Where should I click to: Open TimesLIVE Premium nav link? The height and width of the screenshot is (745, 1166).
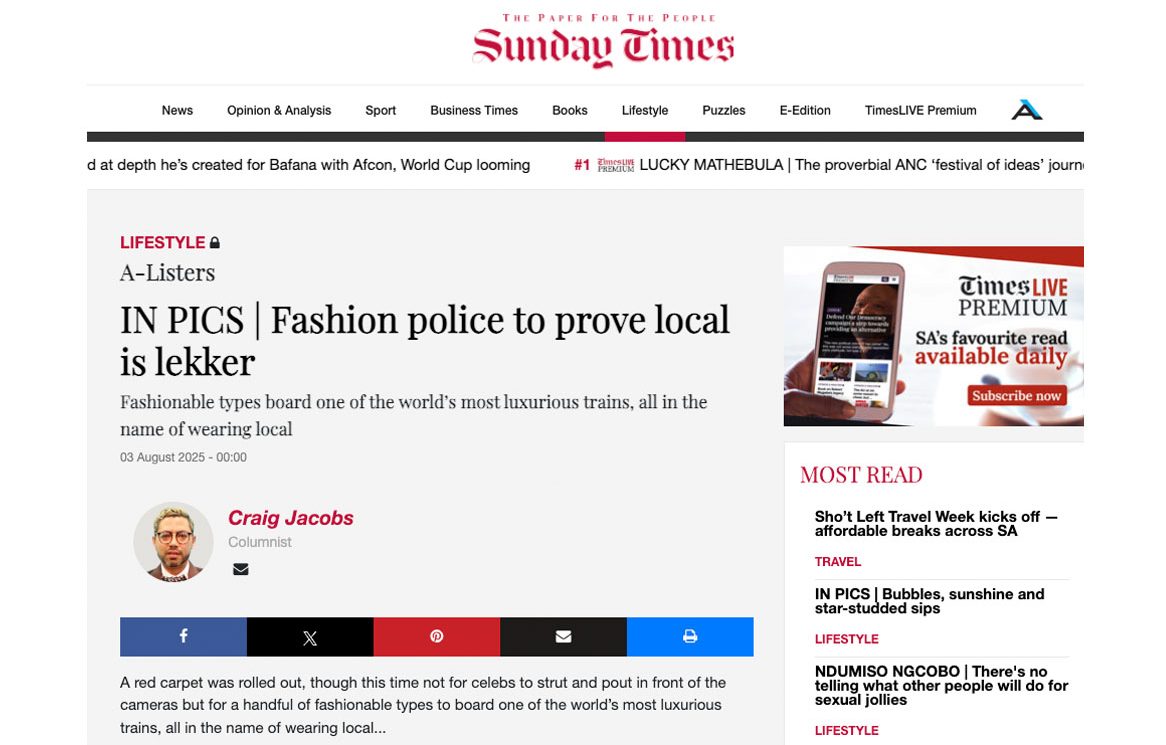coord(920,110)
